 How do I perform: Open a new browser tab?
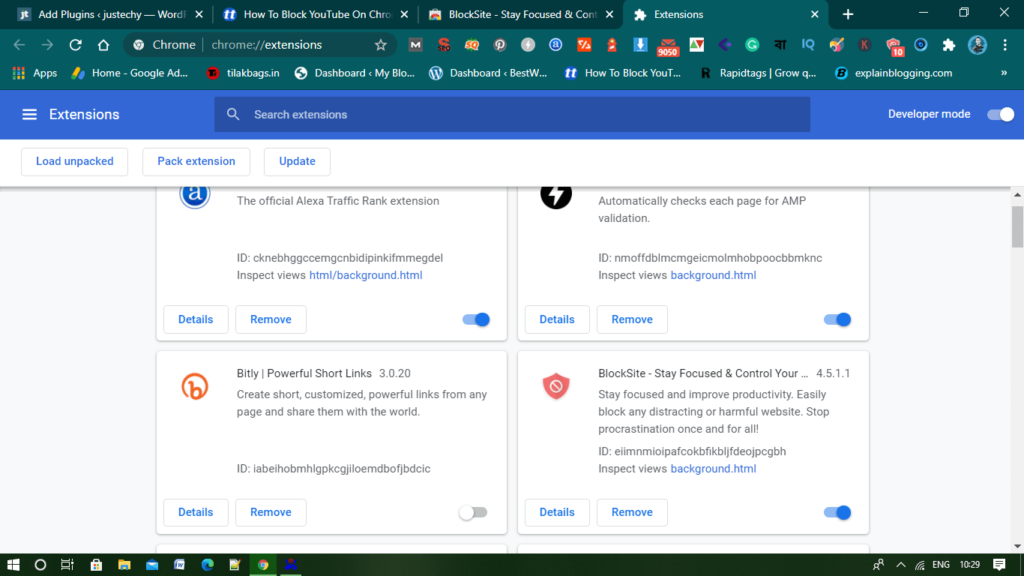pyautogui.click(x=848, y=14)
